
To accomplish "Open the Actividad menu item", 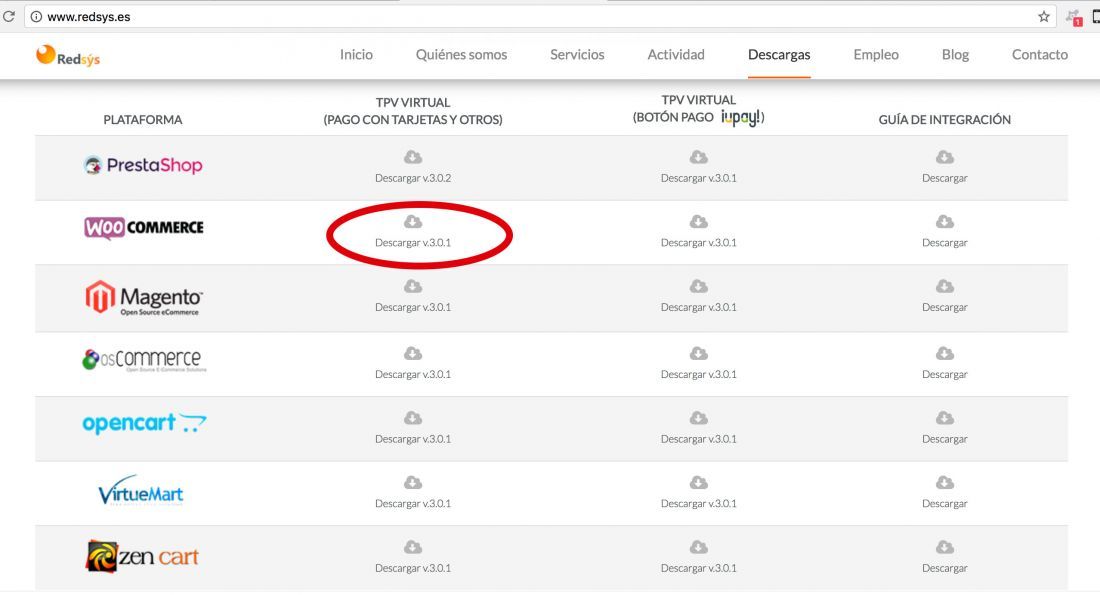I will tap(676, 55).
